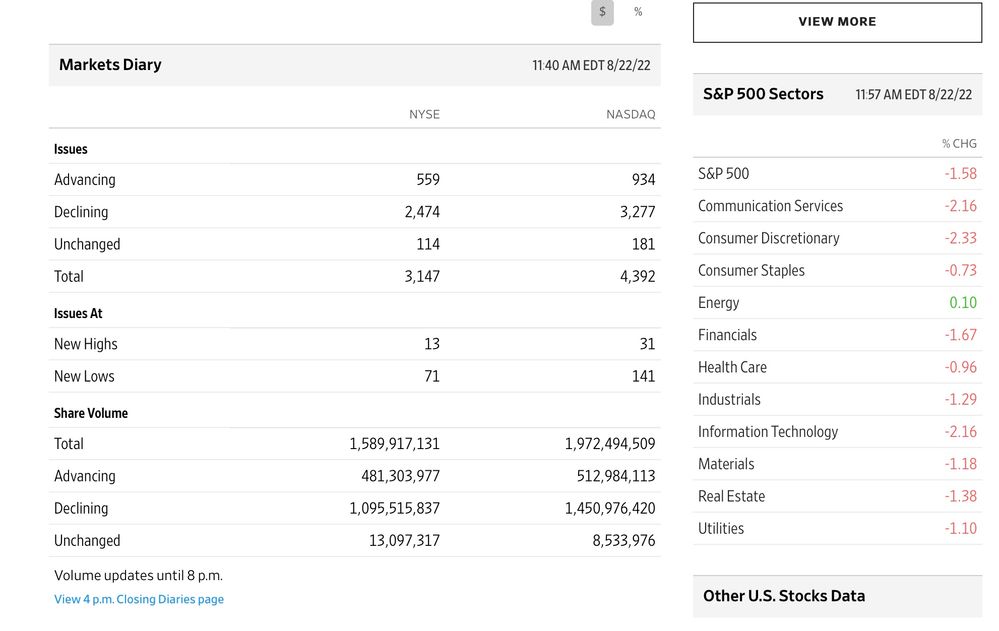Image resolution: width=999 pixels, height=631 pixels.
Task: Open the Financials sector
Action: [727, 335]
